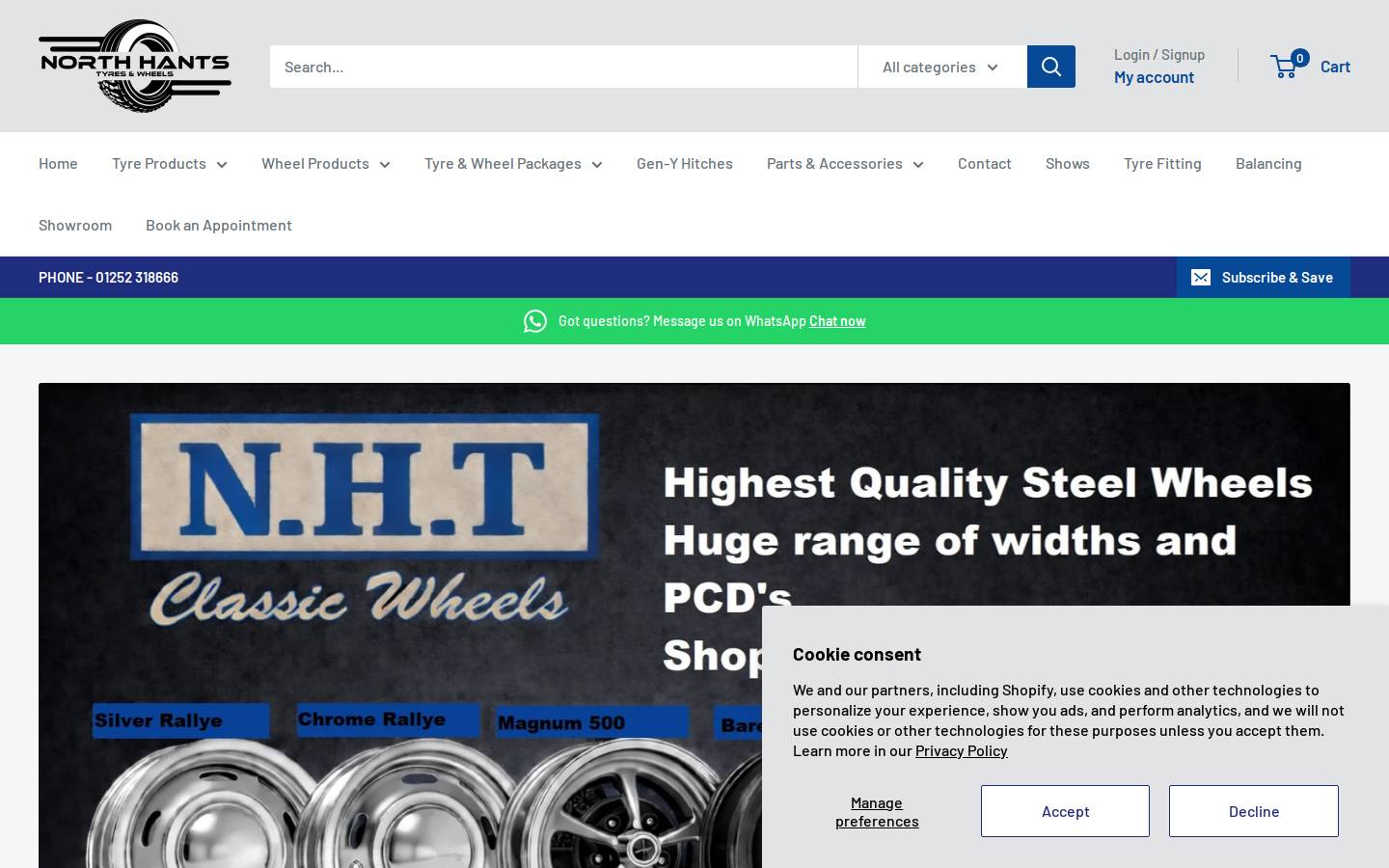Open the Shows menu item
This screenshot has height=868, width=1389.
click(x=1068, y=163)
